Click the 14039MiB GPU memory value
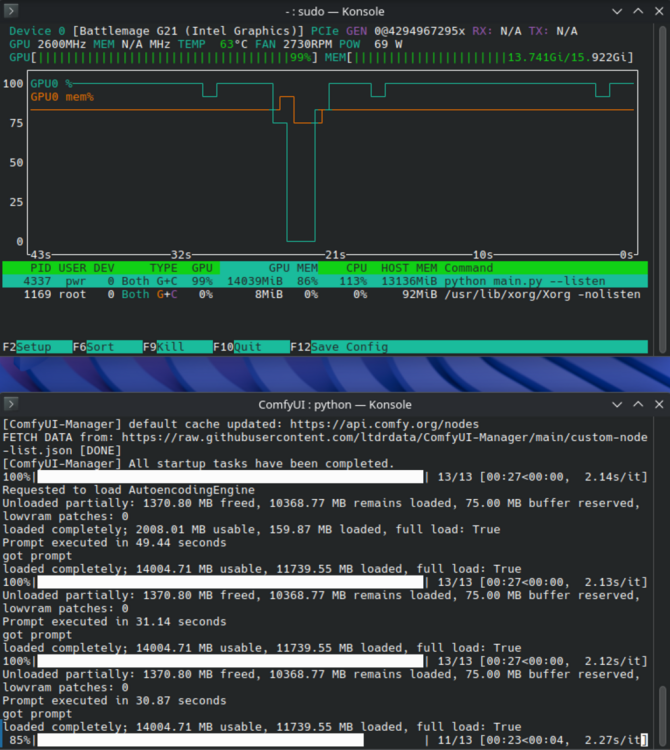Screen dimensions: 670x750 [254, 281]
